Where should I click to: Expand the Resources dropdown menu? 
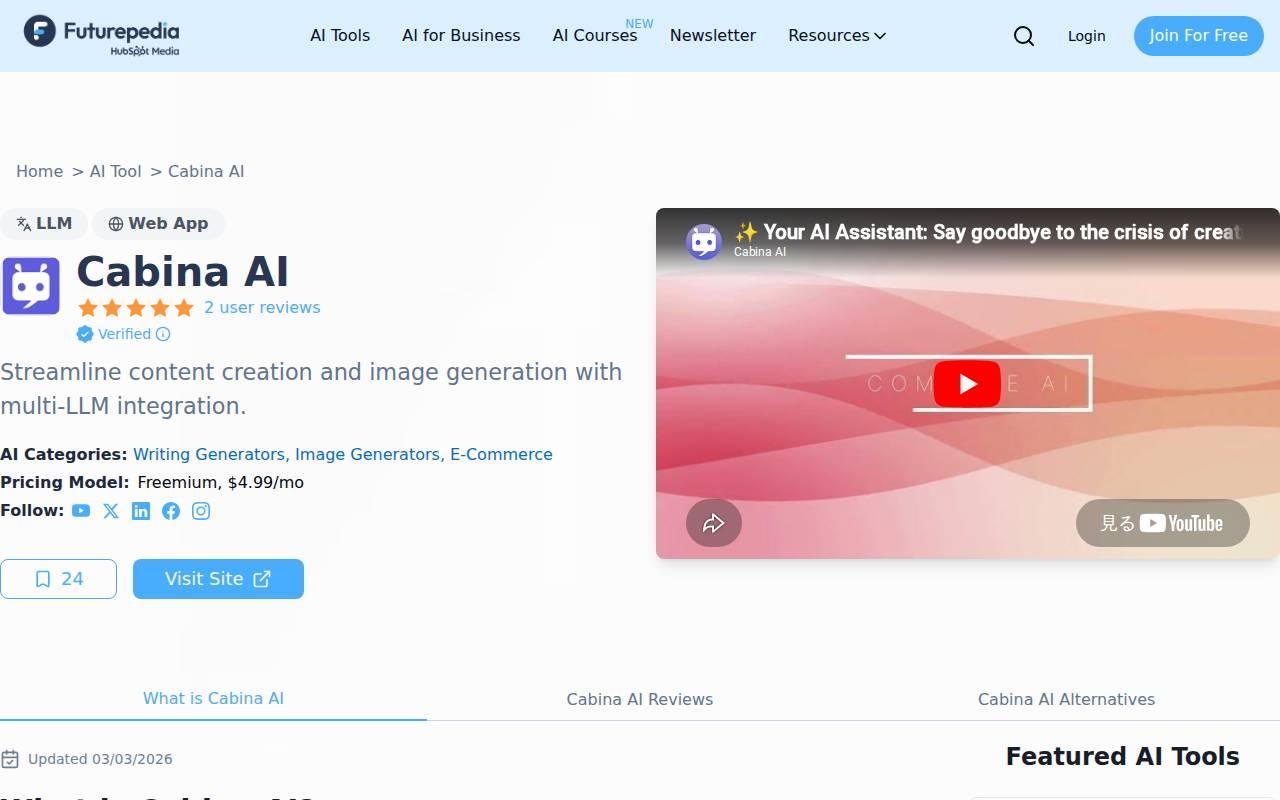click(837, 36)
